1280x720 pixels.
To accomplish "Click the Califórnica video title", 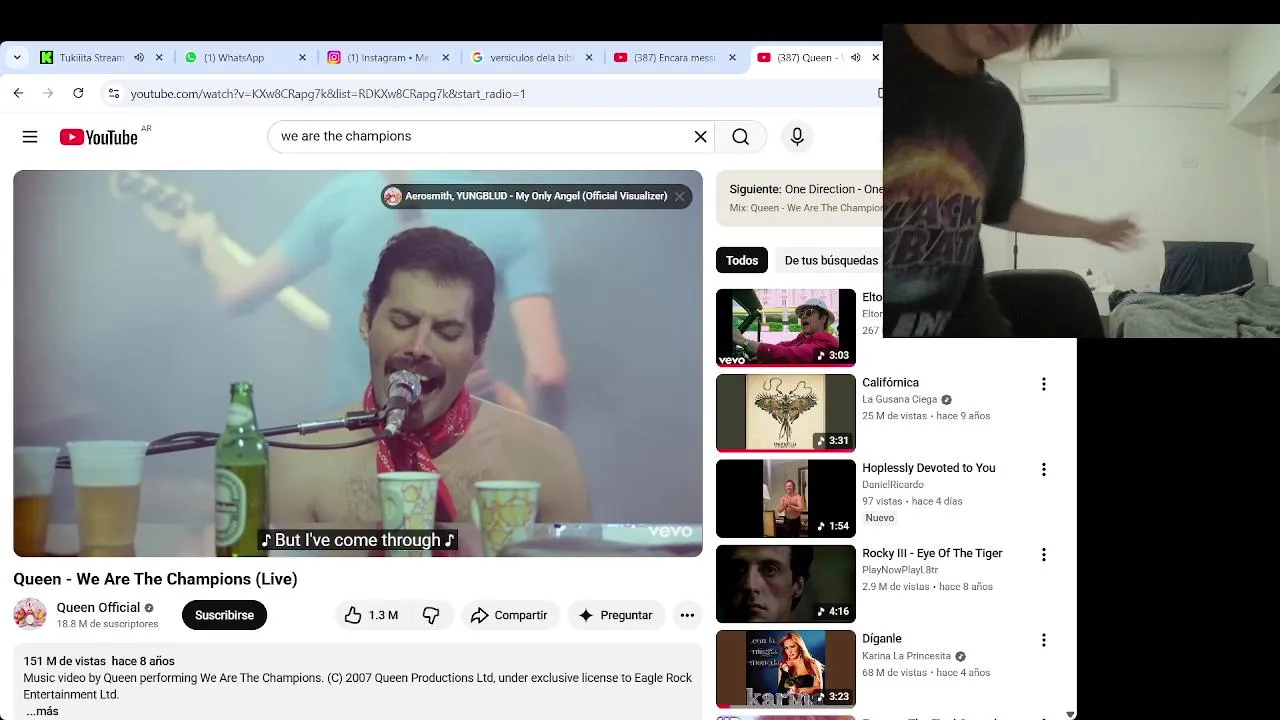I will click(x=890, y=383).
